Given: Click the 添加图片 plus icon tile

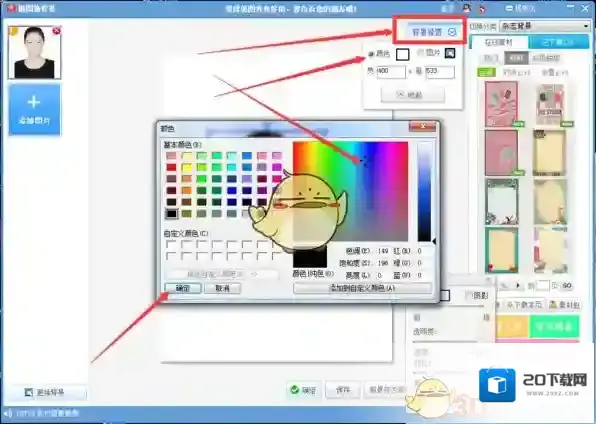Looking at the screenshot, I should coord(34,109).
